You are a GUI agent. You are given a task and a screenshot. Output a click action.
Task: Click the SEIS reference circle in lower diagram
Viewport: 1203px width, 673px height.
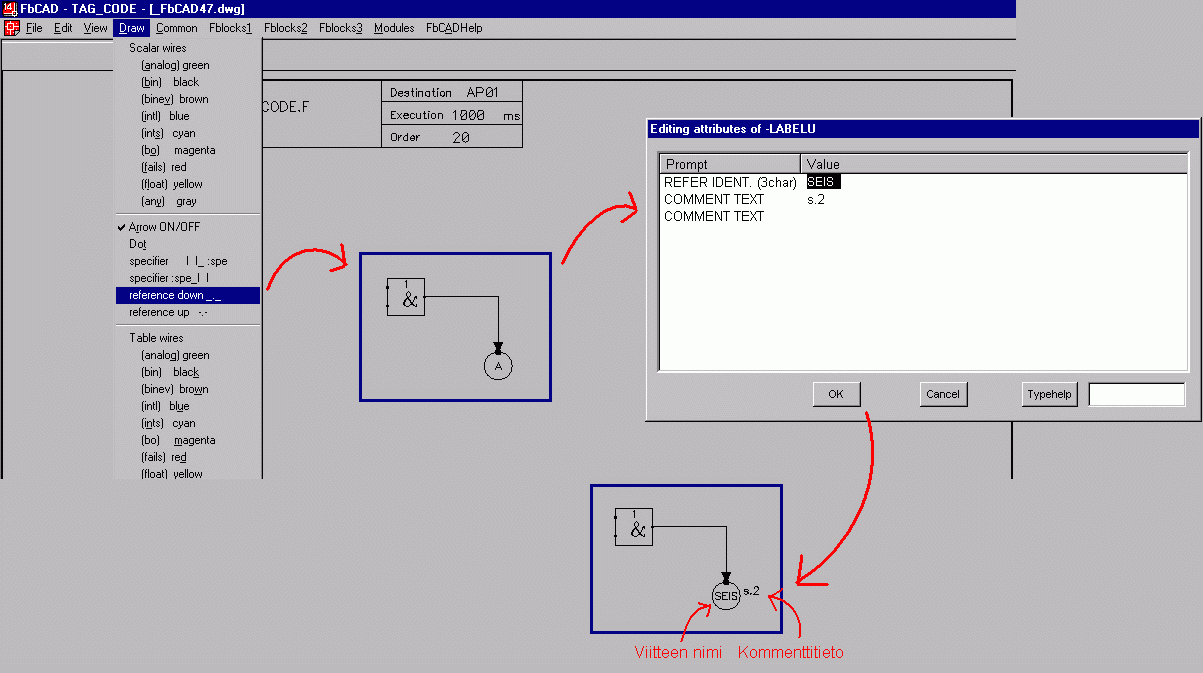pyautogui.click(x=726, y=596)
